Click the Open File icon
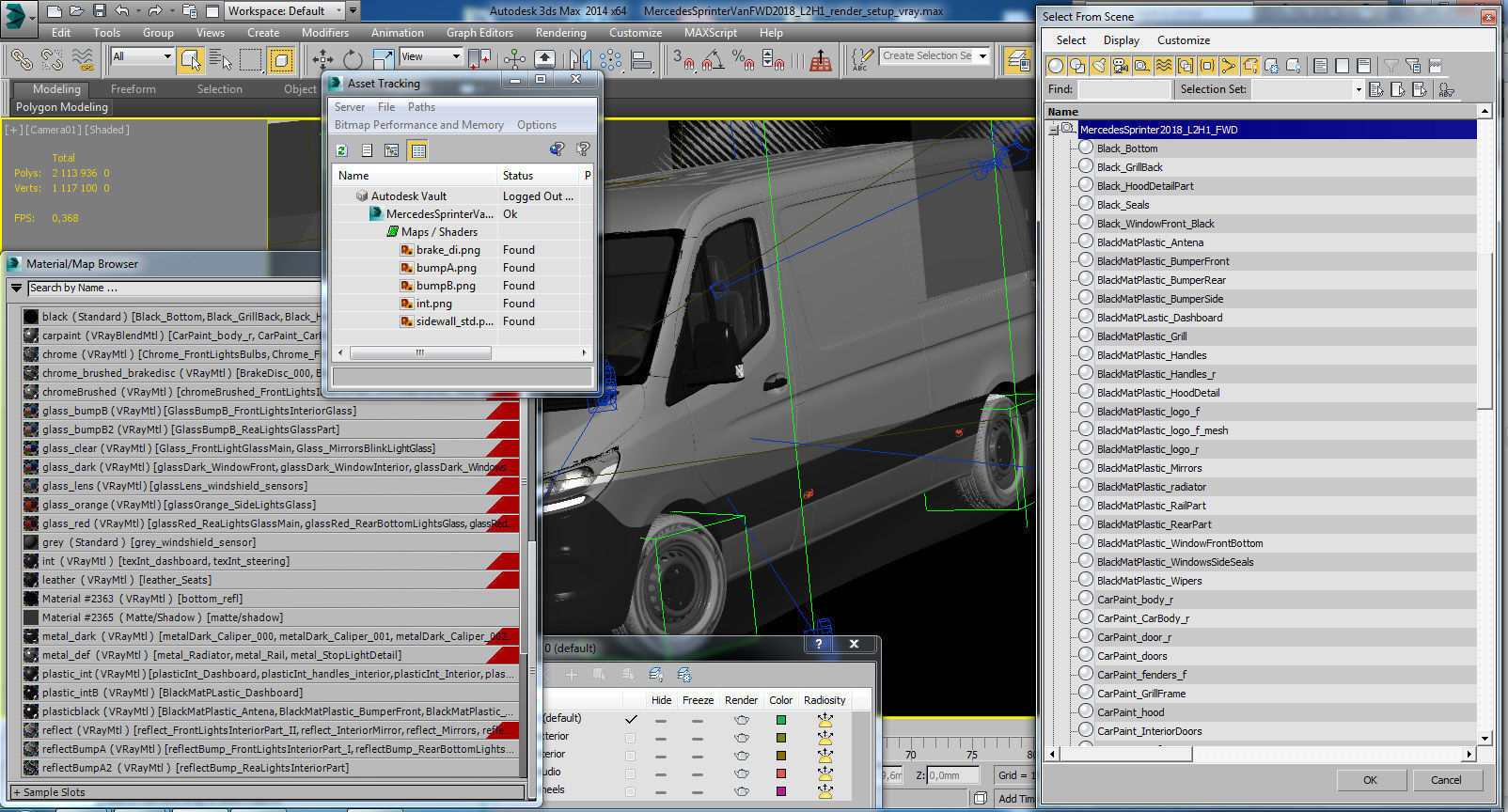 coord(77,11)
